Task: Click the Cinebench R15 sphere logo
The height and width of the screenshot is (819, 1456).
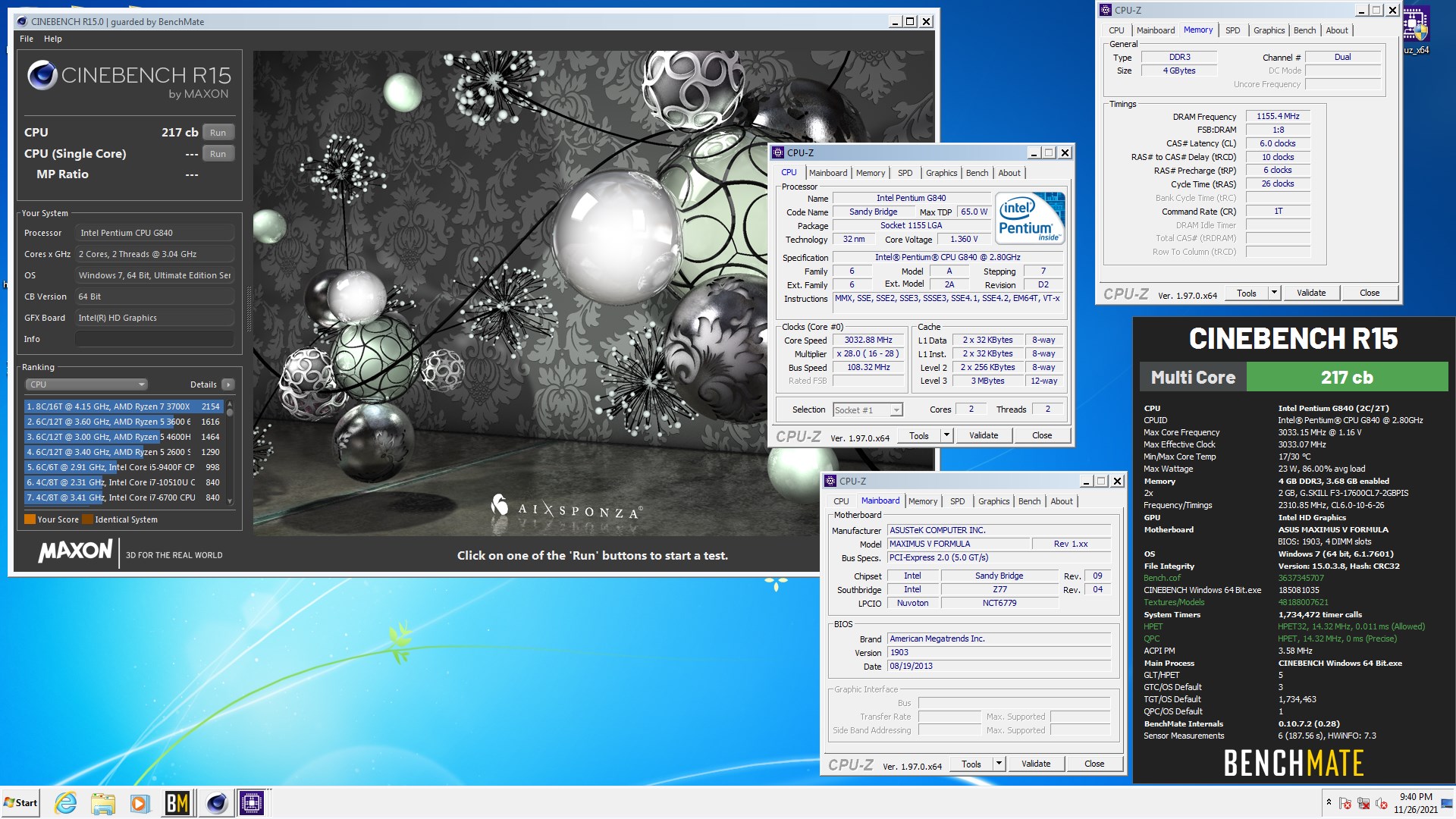Action: pyautogui.click(x=42, y=76)
